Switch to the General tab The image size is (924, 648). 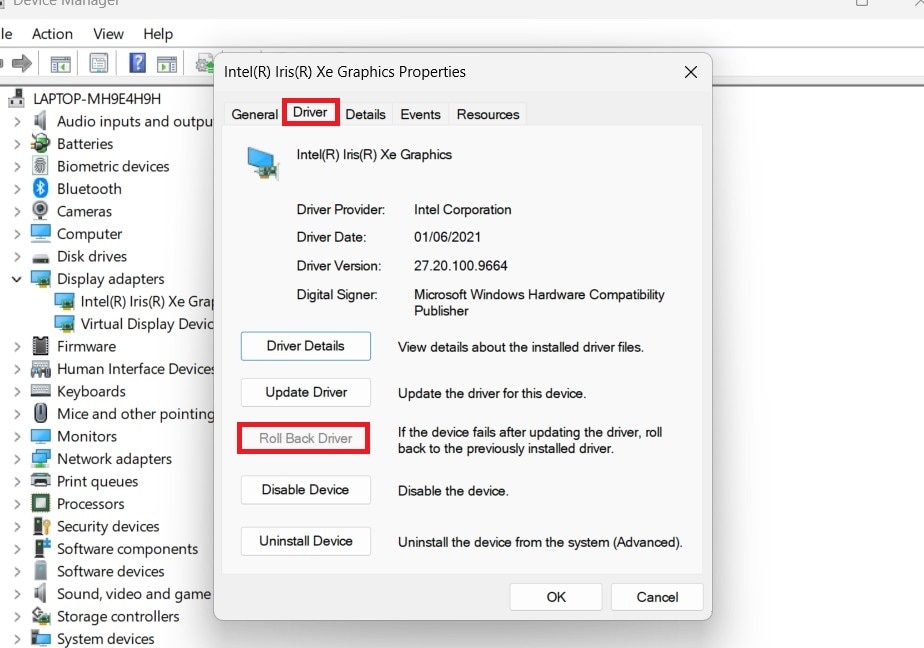click(x=254, y=114)
